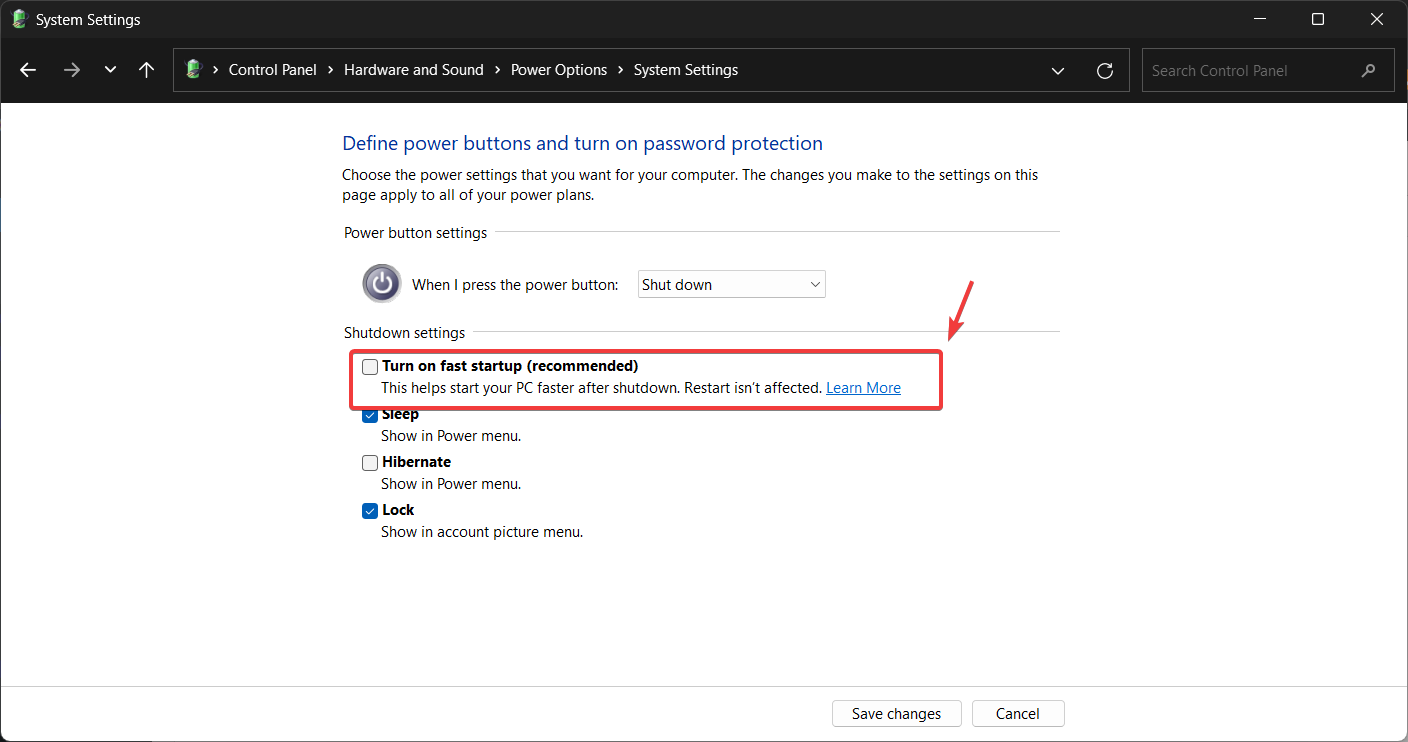Open the Learn More link
Screen dimensions: 1408x742
click(x=863, y=388)
